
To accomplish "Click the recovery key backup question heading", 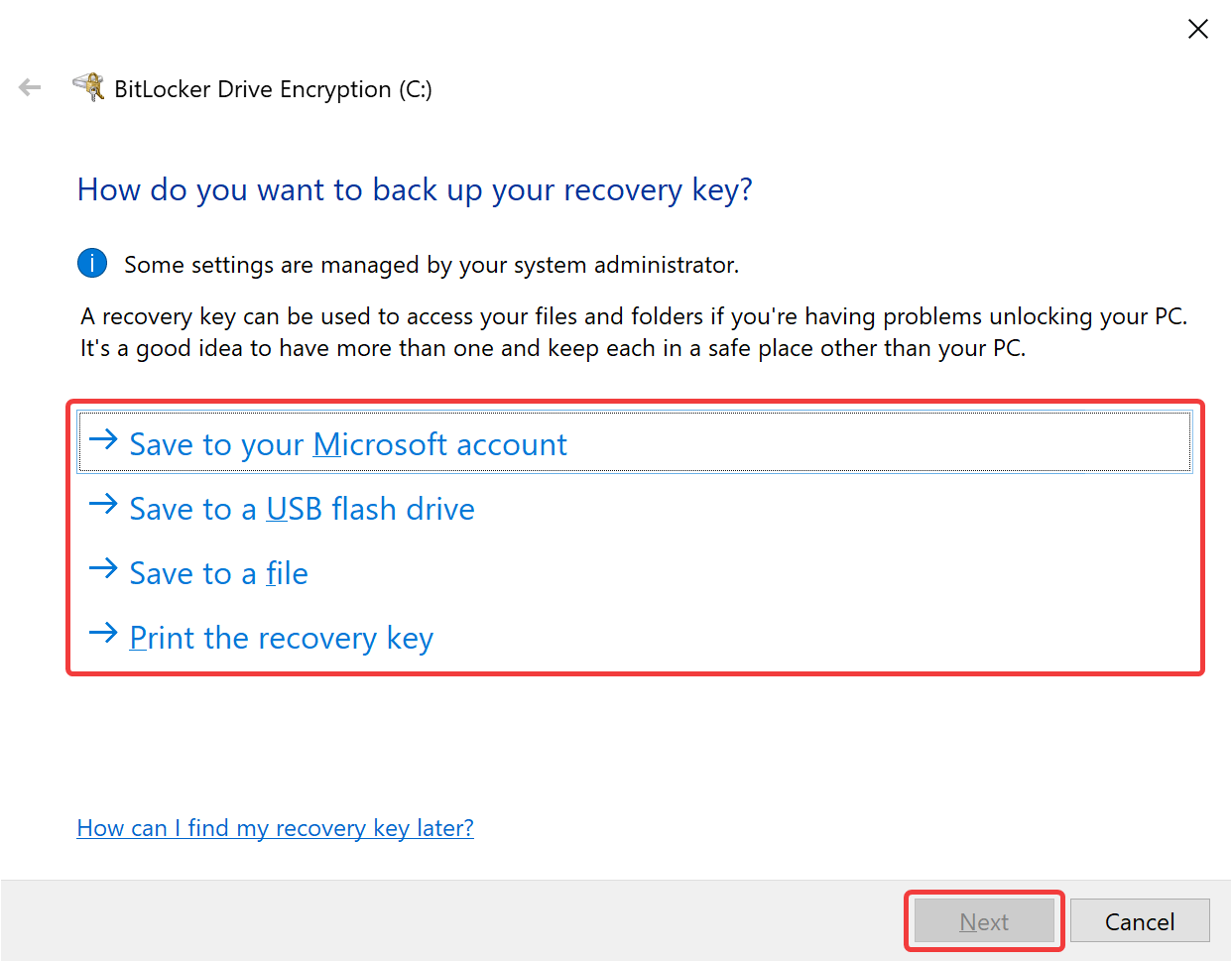I will point(416,189).
